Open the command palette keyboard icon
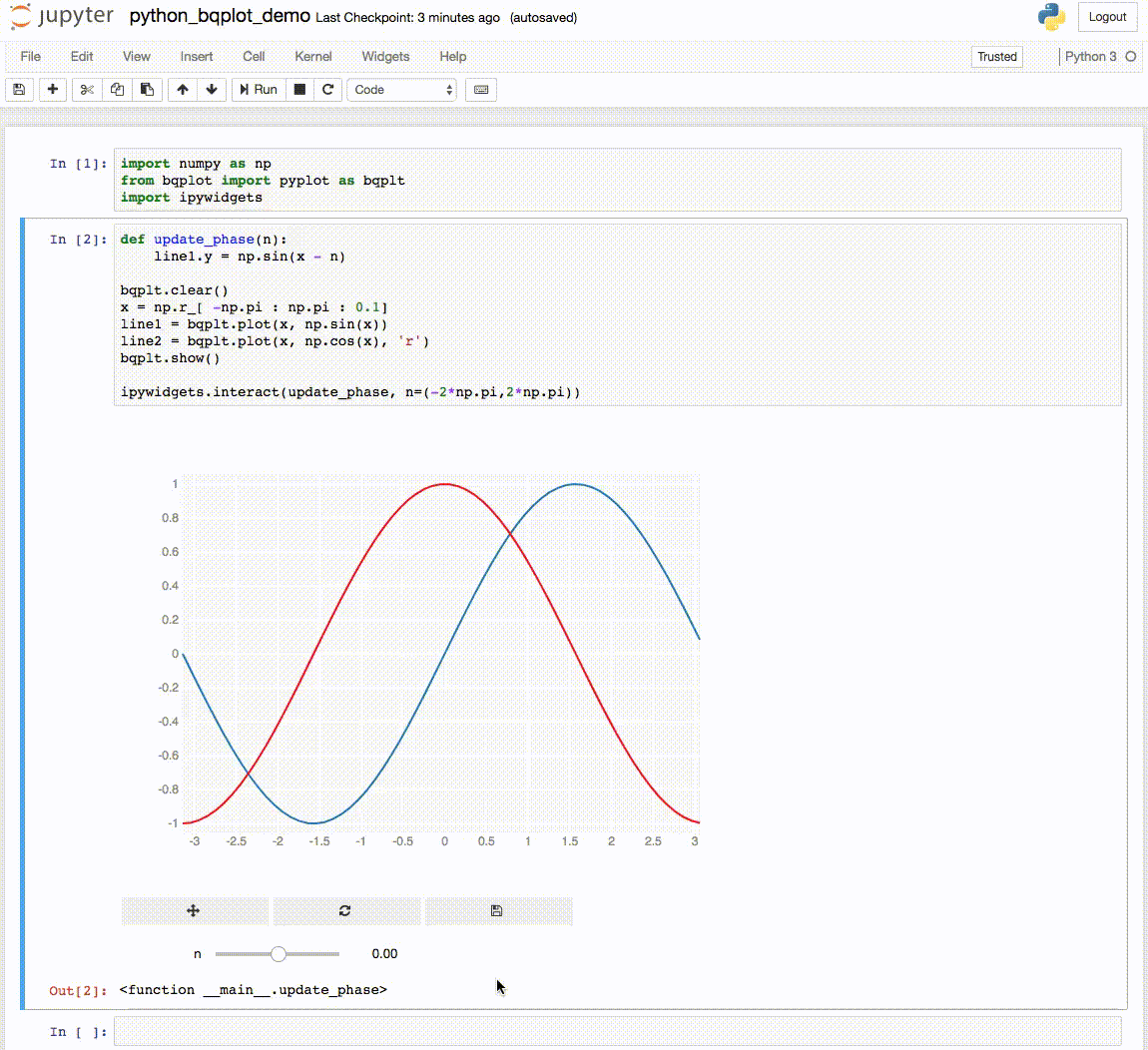This screenshot has width=1148, height=1050. 481,90
